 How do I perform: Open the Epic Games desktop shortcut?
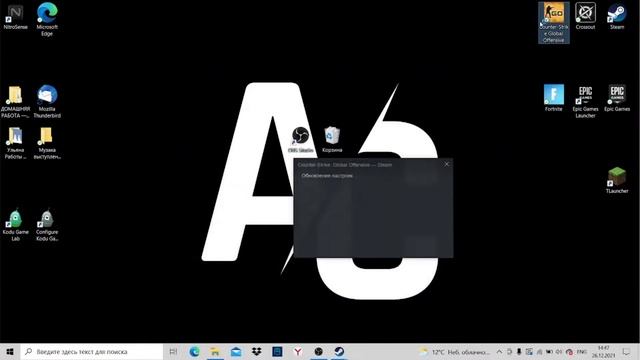(x=617, y=98)
